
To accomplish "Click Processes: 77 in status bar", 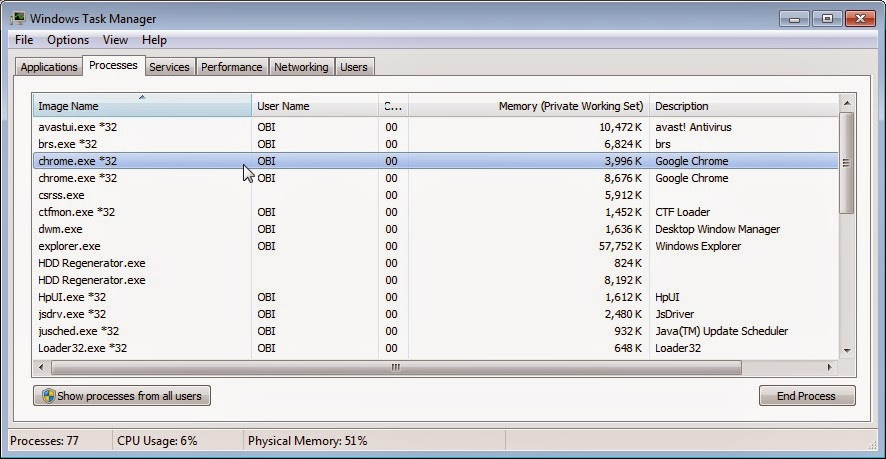I will pos(44,441).
